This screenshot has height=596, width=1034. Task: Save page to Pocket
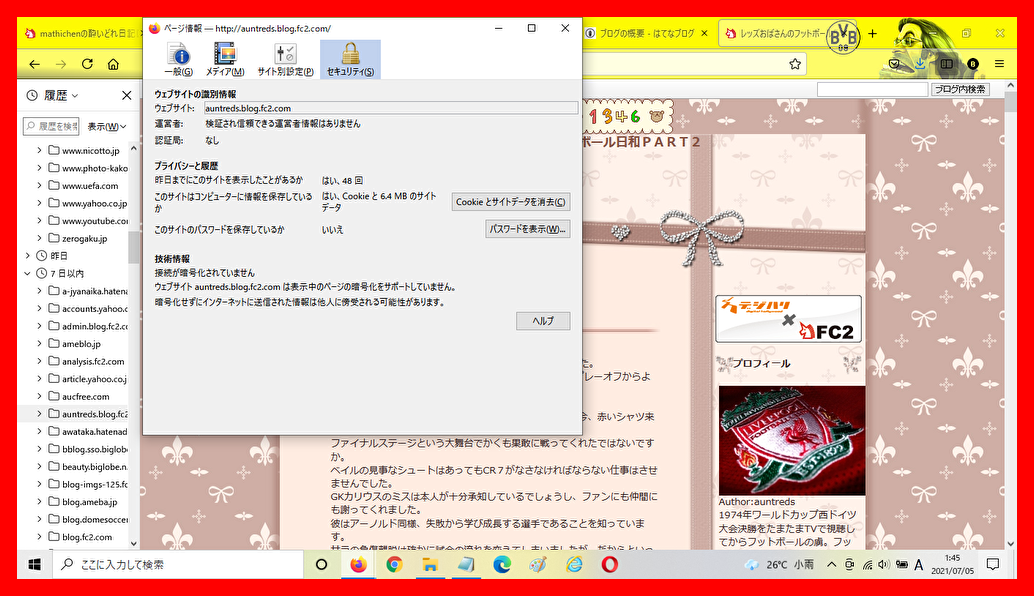click(893, 63)
